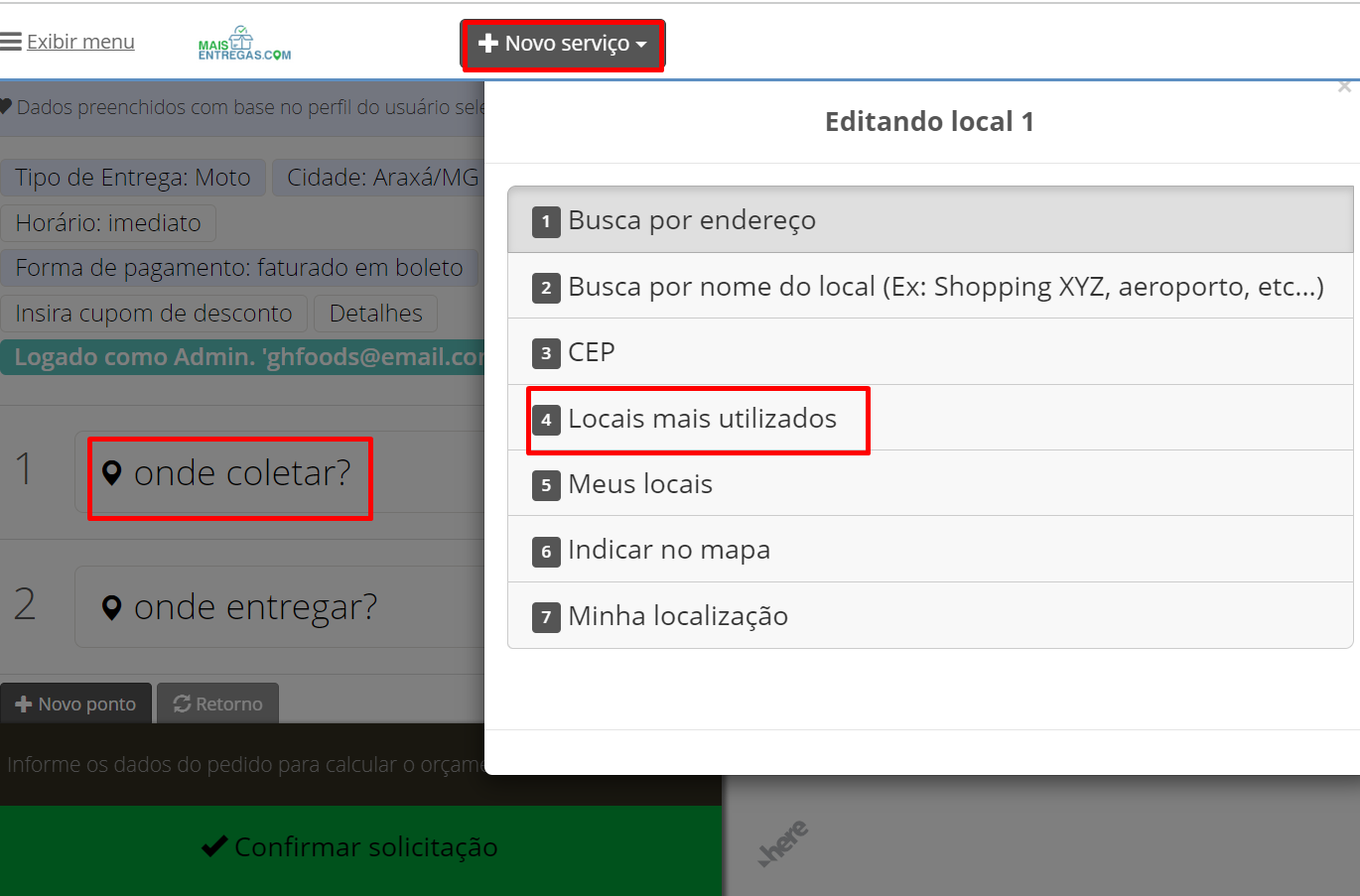Open Forma de pagamento: faturado em boleto
Image resolution: width=1360 pixels, height=896 pixels.
tap(239, 267)
